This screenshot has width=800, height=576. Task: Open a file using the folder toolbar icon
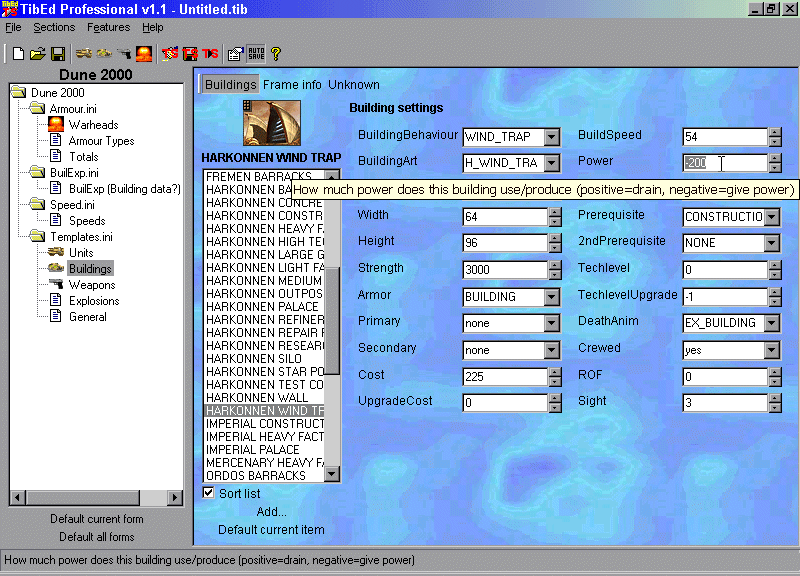tap(38, 54)
